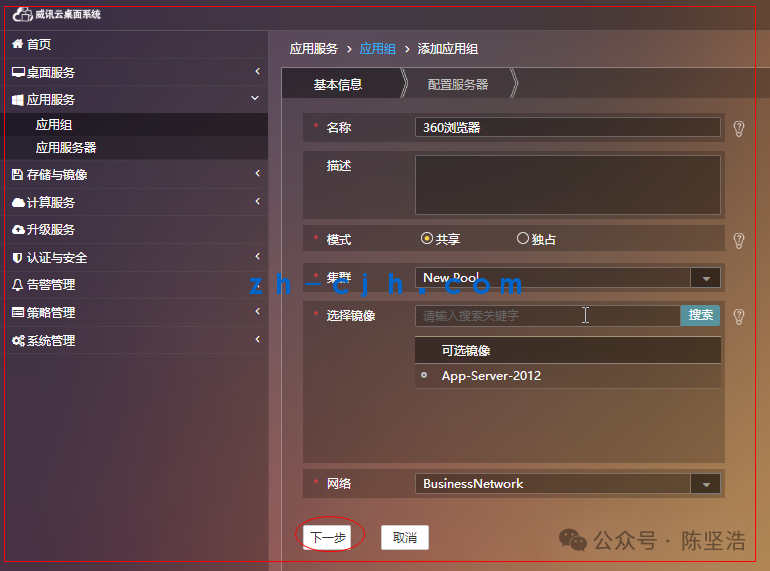This screenshot has width=770, height=571.
Task: Click the list icon beside 策略管理
Action: point(18,312)
